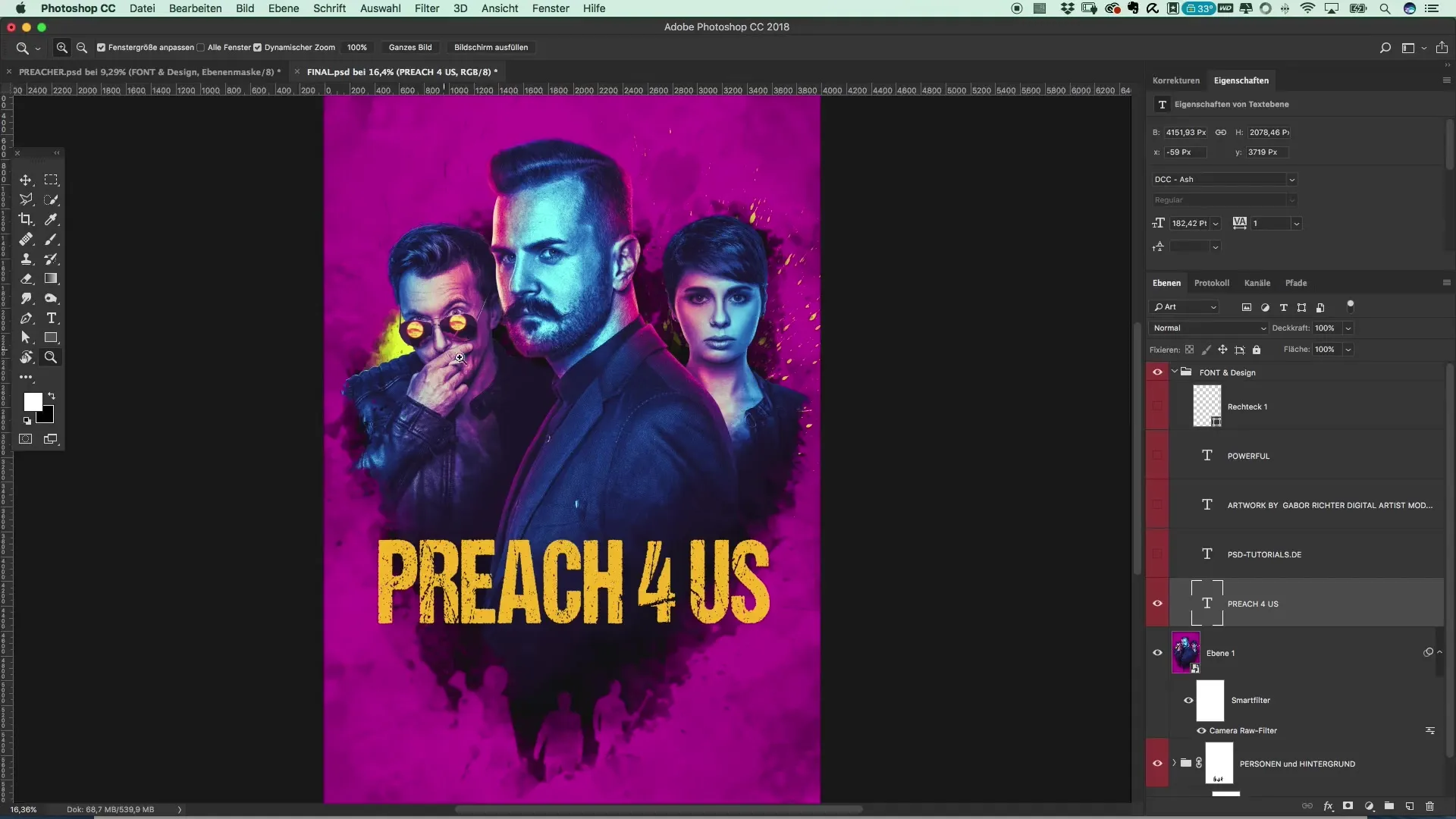Image resolution: width=1456 pixels, height=819 pixels.
Task: Select the Eyedropper tool
Action: (51, 219)
